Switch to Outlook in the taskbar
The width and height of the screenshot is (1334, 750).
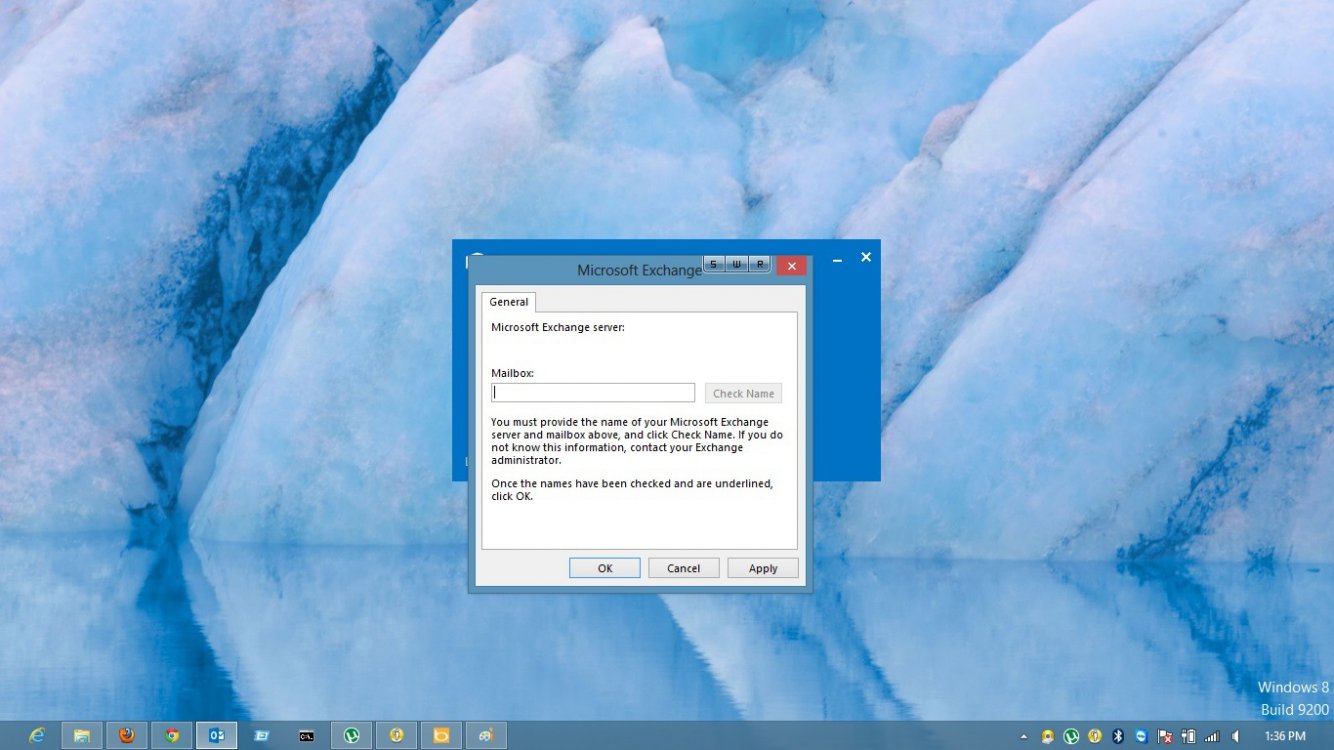coord(217,735)
